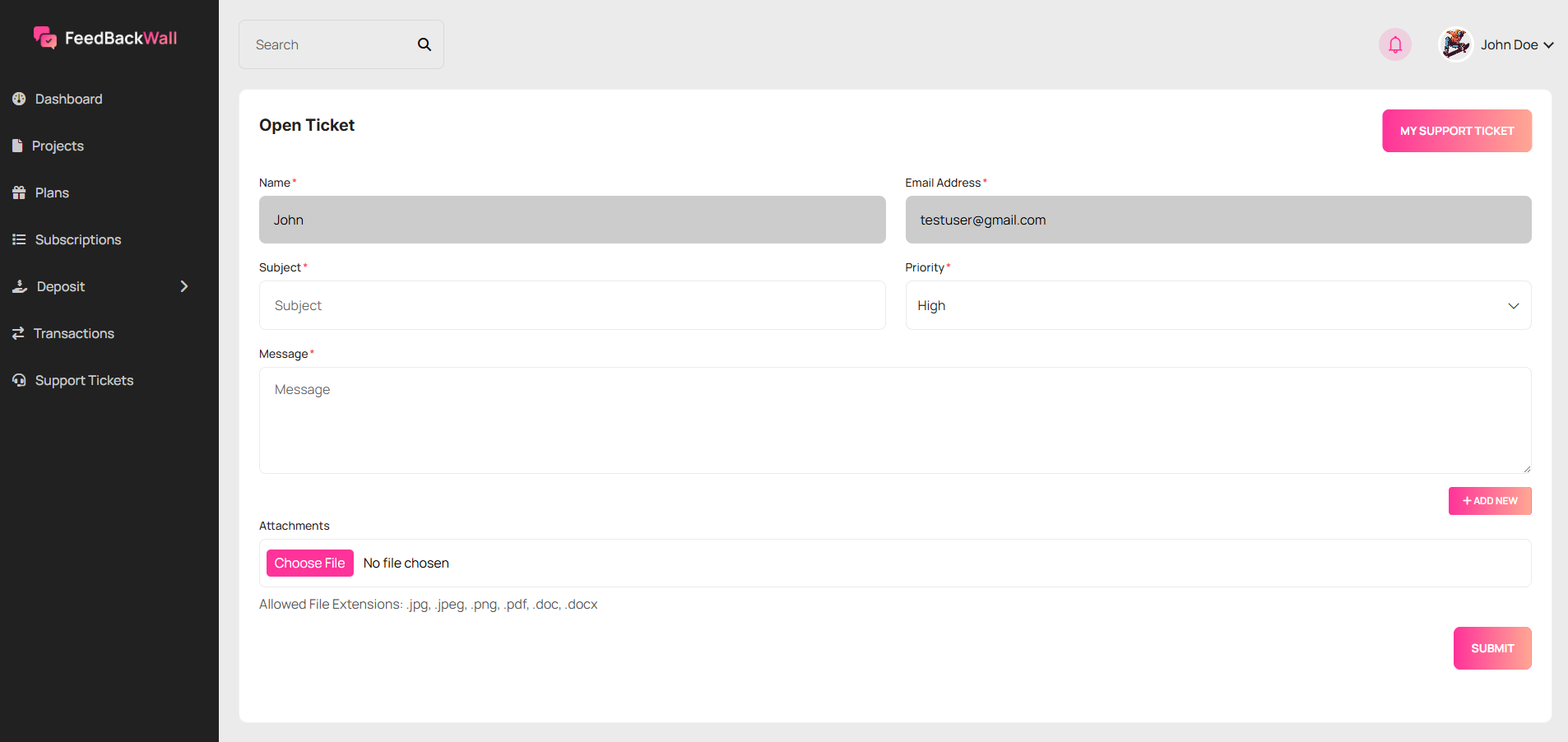Click the Support Tickets headset icon
The width and height of the screenshot is (1568, 742).
[x=19, y=380]
